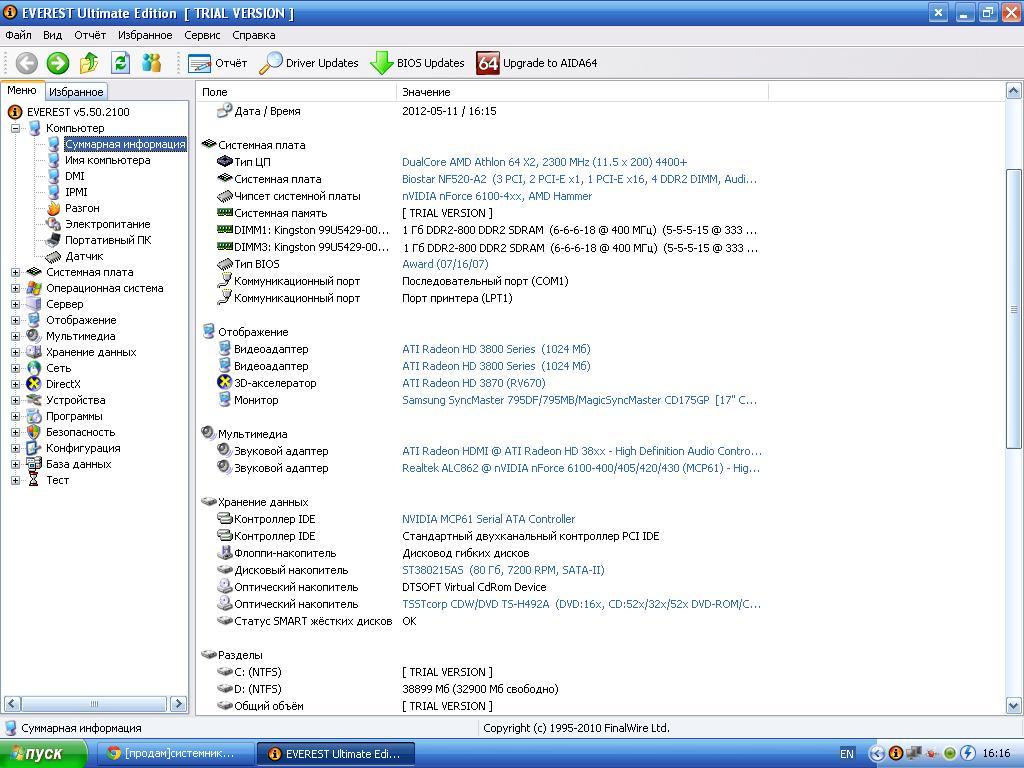Open the Сервис menu
This screenshot has width=1024, height=768.
click(x=202, y=35)
